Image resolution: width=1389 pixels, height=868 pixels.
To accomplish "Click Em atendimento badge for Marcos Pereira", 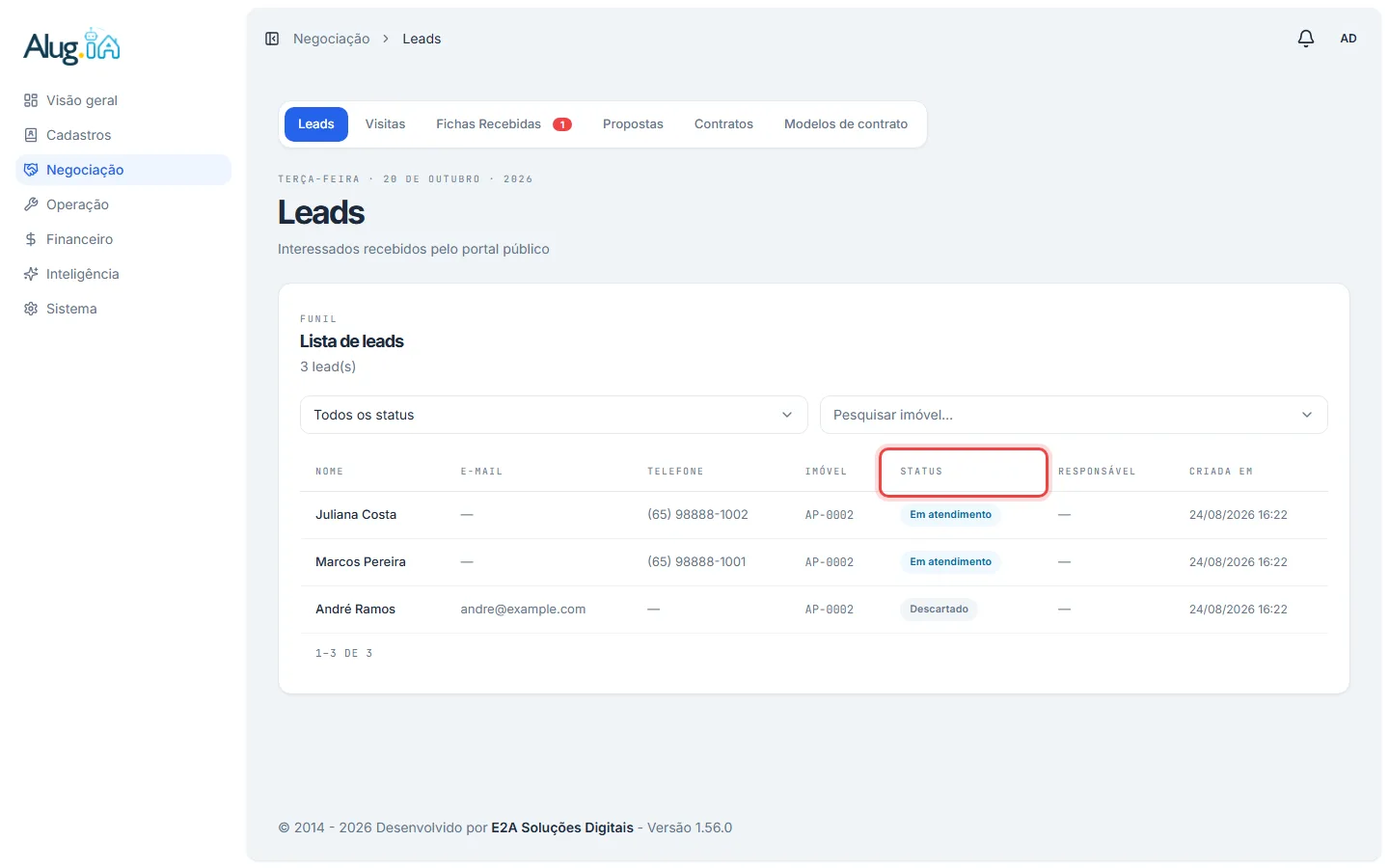I will point(950,562).
